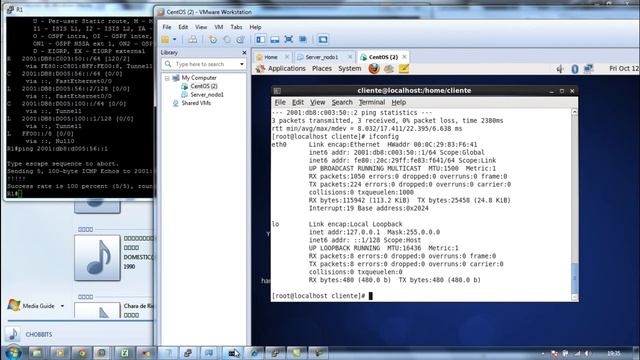640x360 pixels.
Task: Open the Media Guide dropdown in media player
Action: pos(62,306)
